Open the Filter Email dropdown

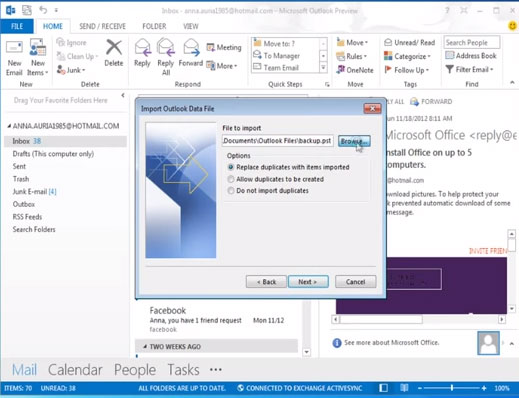tap(469, 69)
